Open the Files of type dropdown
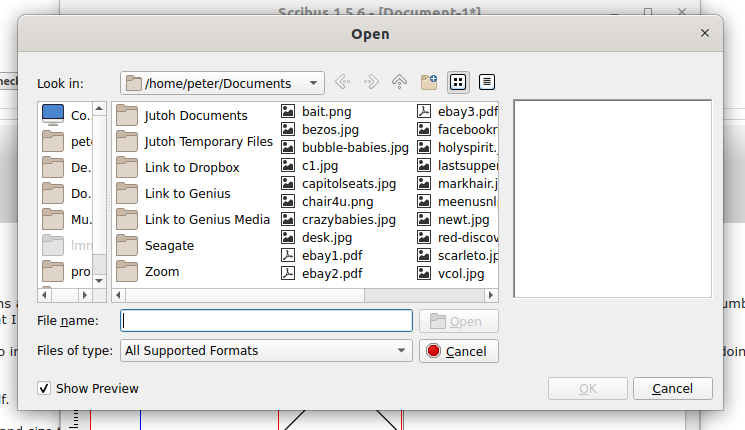The width and height of the screenshot is (745, 430). 265,351
